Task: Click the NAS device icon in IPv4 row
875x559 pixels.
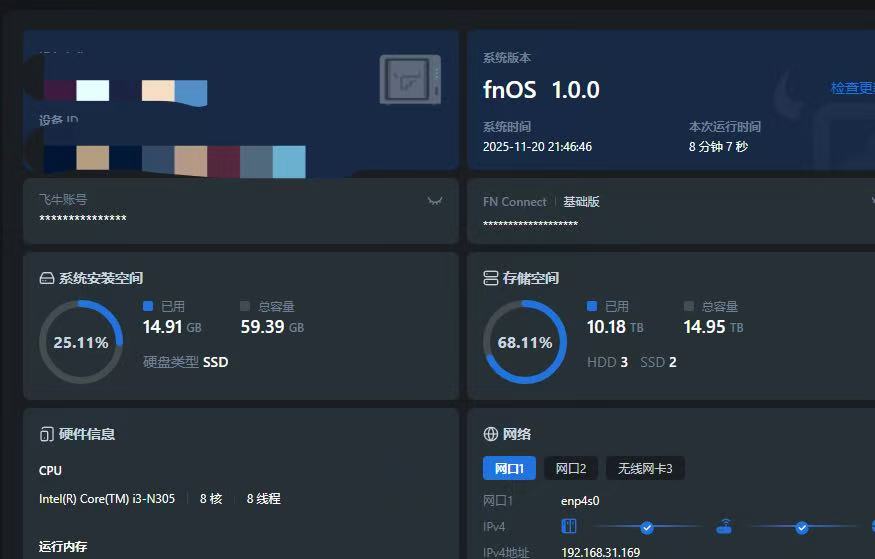Action: (569, 526)
